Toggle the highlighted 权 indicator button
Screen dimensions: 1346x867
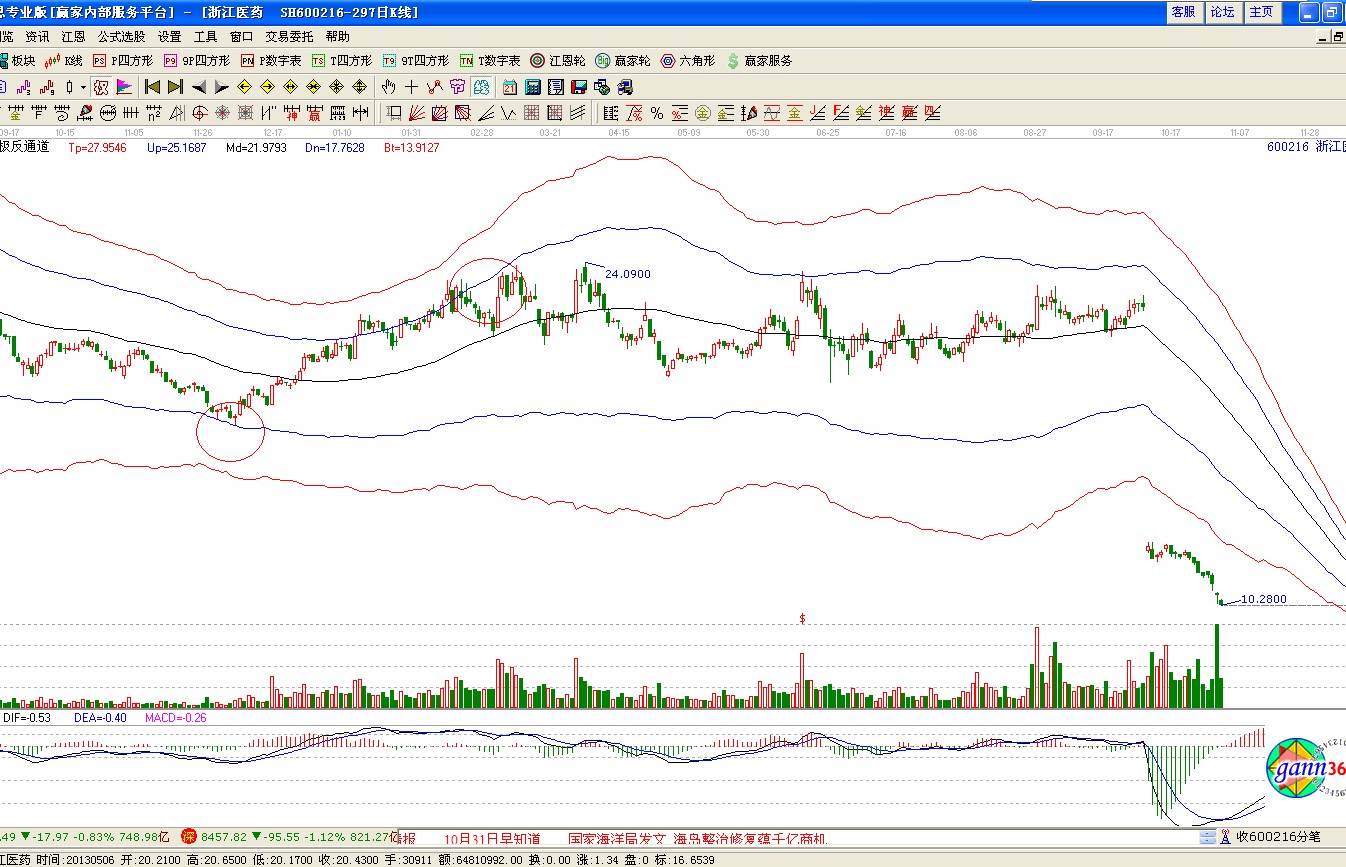101,87
